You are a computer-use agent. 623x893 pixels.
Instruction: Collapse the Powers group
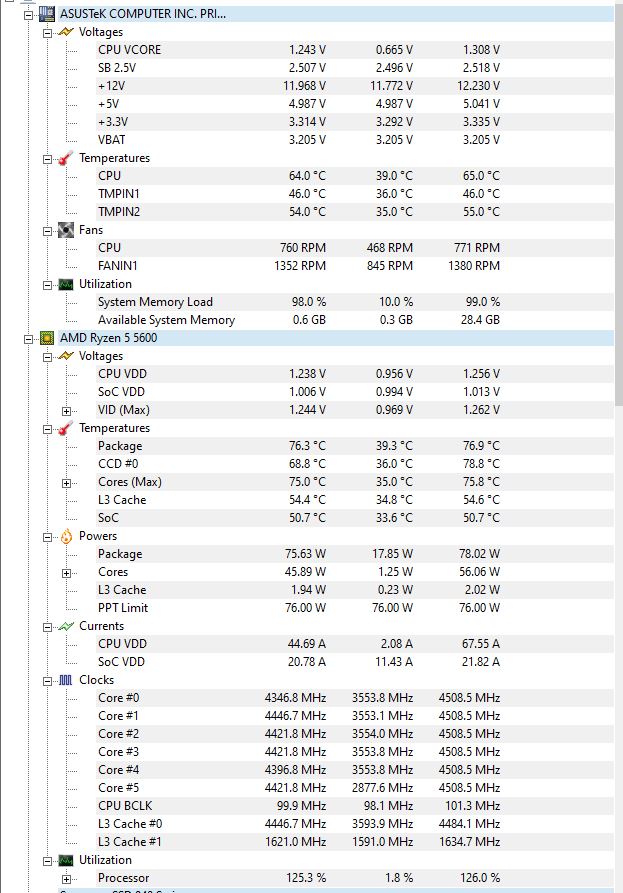pos(48,537)
